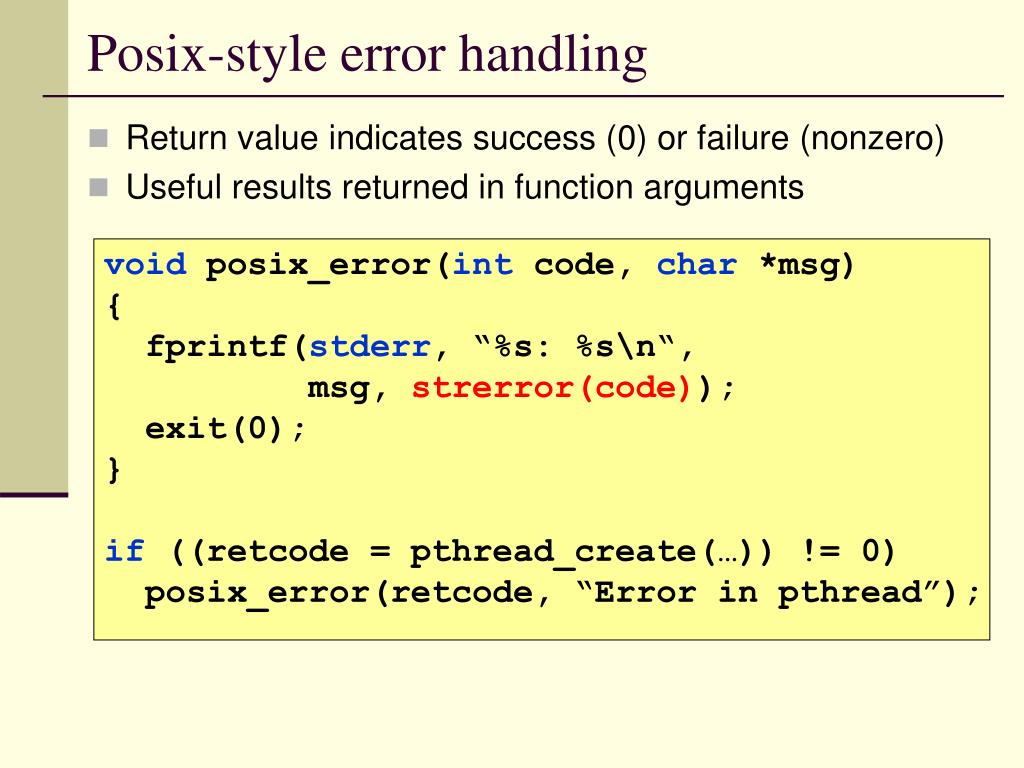
Task: Click the blue 'stderr' identifier
Action: [370, 347]
